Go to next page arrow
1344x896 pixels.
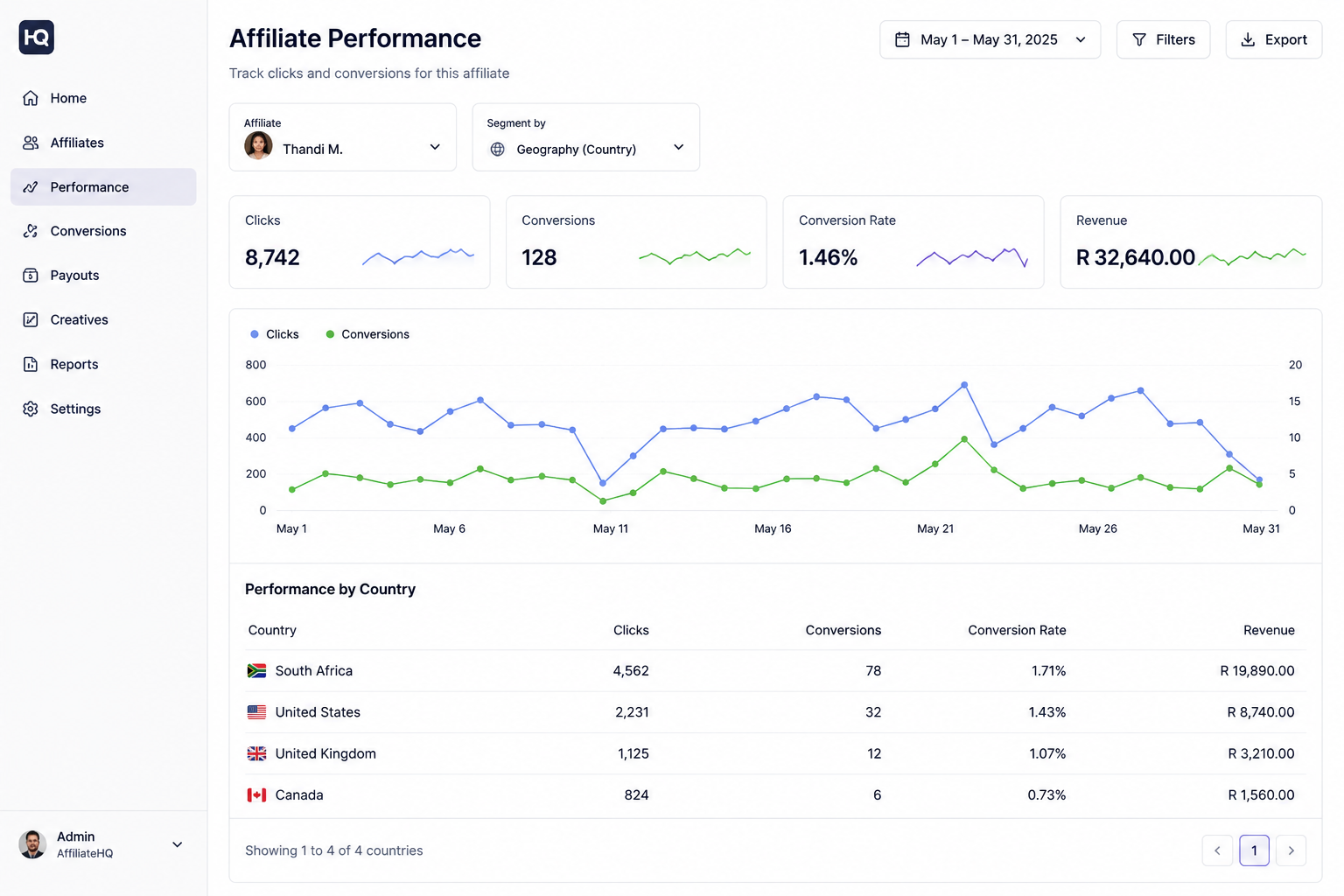pyautogui.click(x=1291, y=850)
